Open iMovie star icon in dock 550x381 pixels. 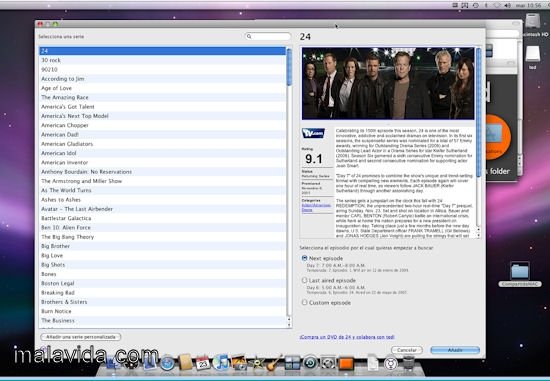tap(257, 363)
